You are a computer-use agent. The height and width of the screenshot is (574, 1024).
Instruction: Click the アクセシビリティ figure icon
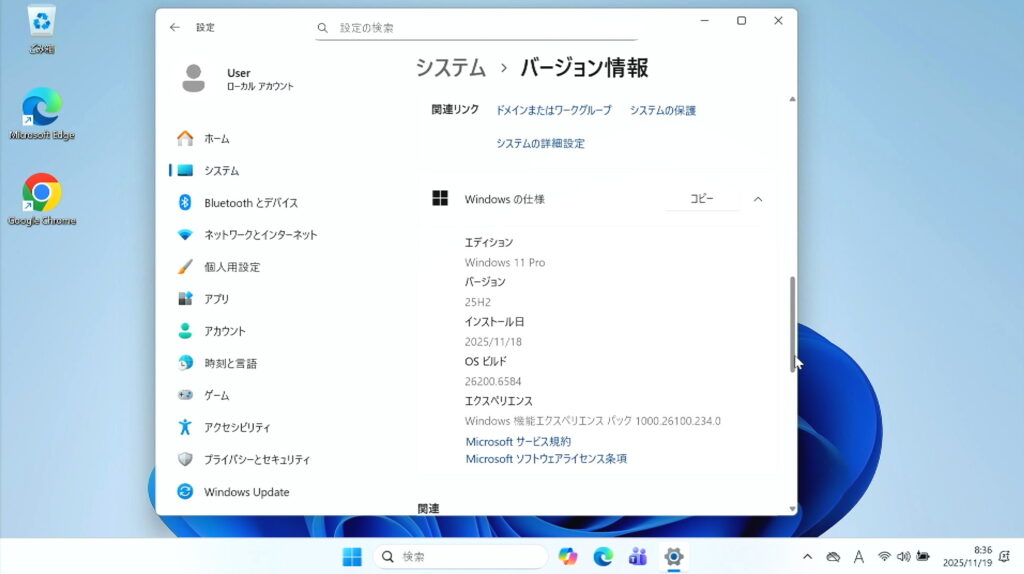coord(185,427)
